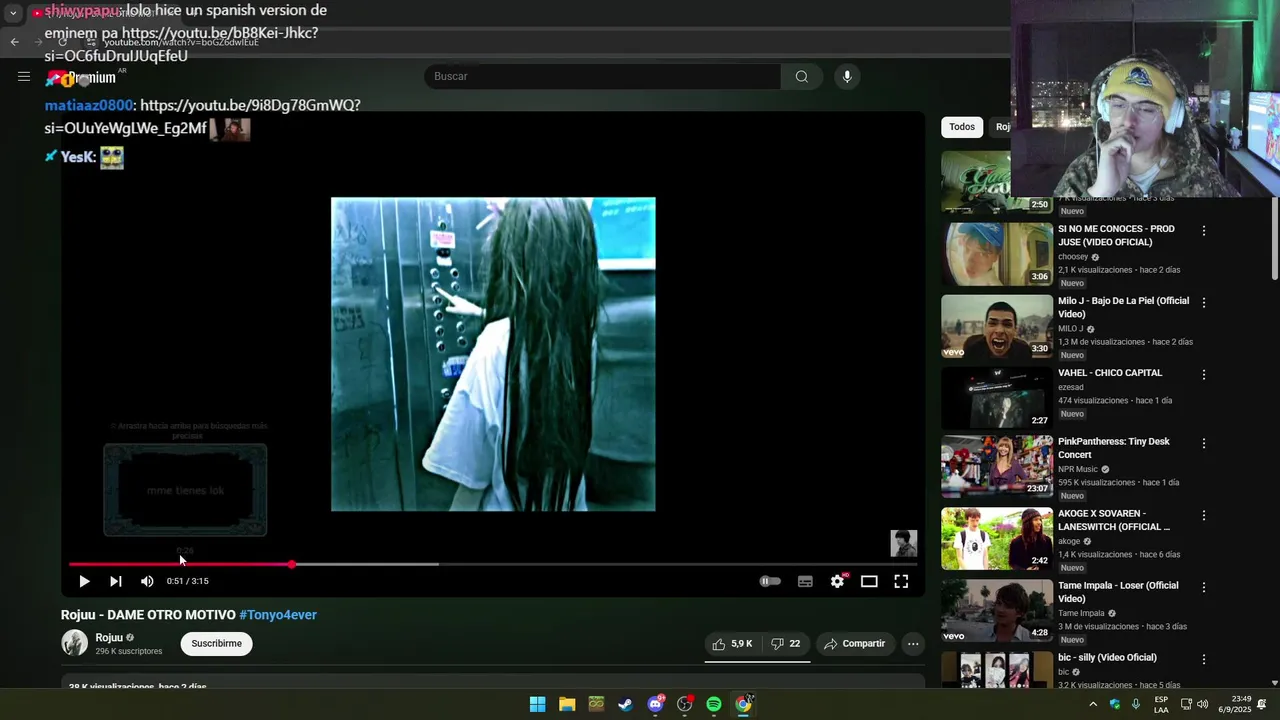The height and width of the screenshot is (720, 1280).
Task: Open options for bic - silly video
Action: (x=1204, y=660)
